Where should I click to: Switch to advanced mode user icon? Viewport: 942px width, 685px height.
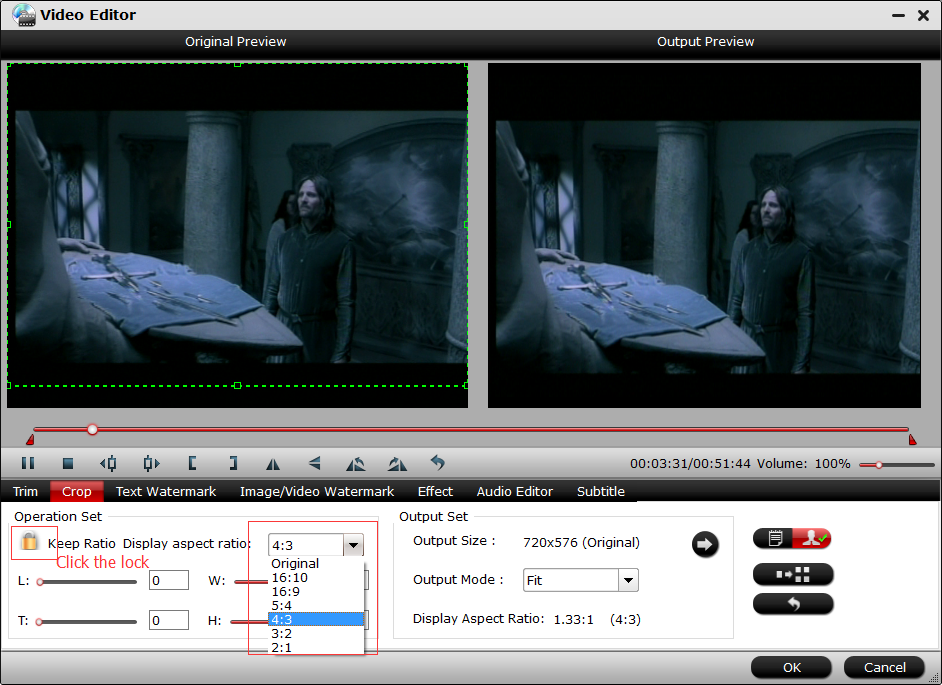click(x=812, y=538)
